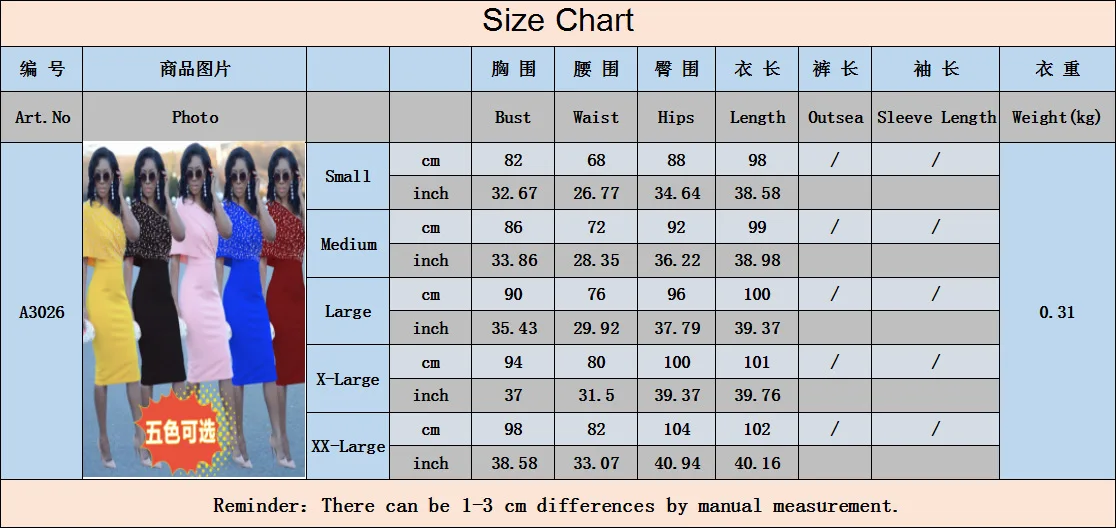Click the yellow dress in the photo
The width and height of the screenshot is (1116, 528).
[110, 292]
